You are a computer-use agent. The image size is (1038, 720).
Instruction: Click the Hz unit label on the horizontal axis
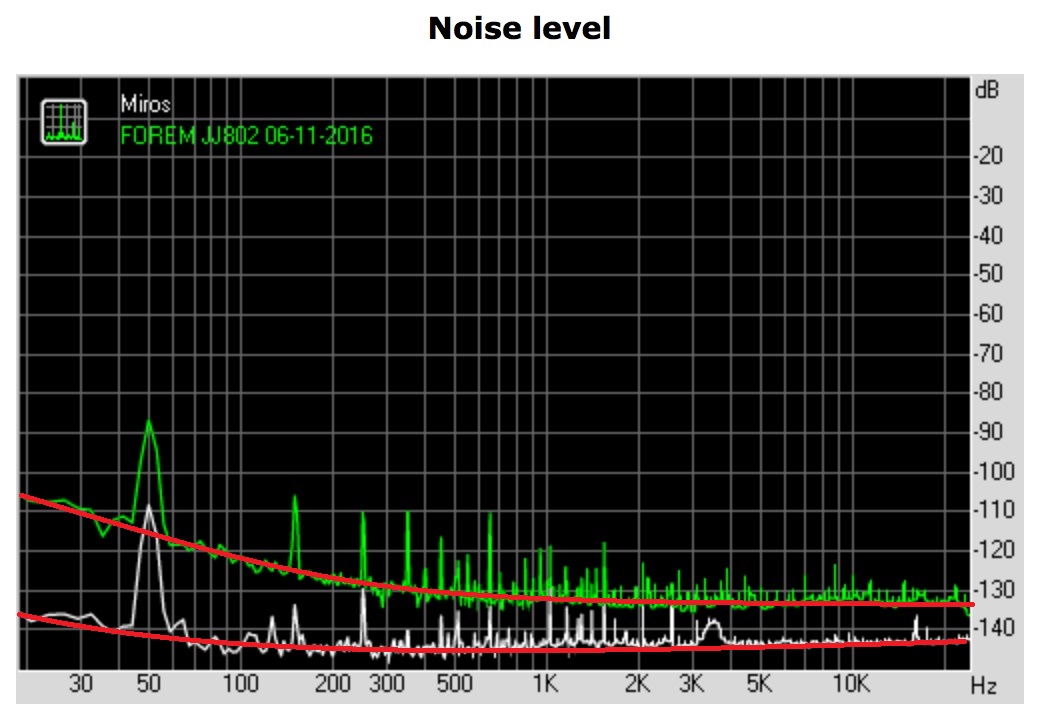point(984,686)
